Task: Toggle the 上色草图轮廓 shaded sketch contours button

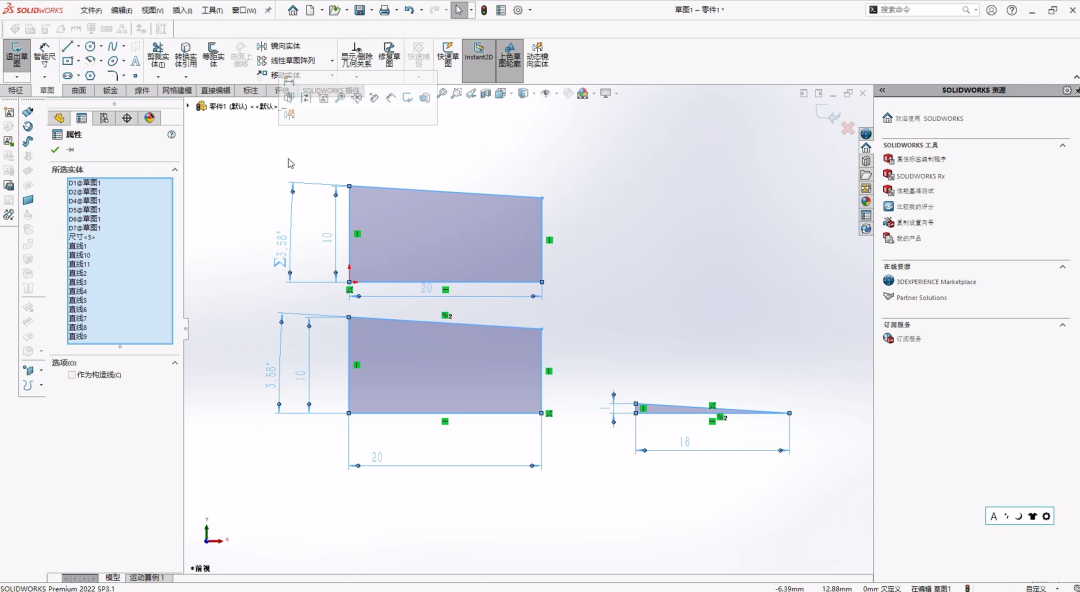Action: click(509, 56)
